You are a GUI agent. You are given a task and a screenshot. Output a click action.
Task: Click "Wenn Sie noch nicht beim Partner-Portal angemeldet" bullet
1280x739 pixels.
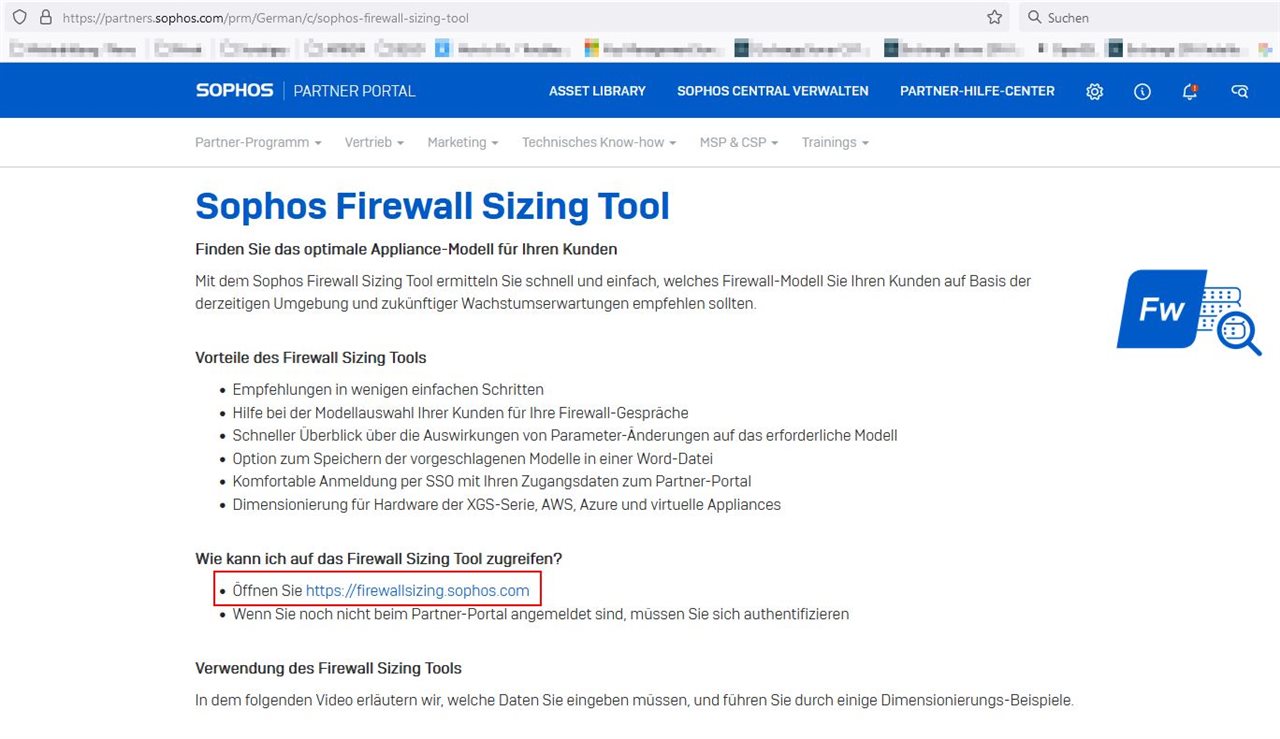coord(540,614)
